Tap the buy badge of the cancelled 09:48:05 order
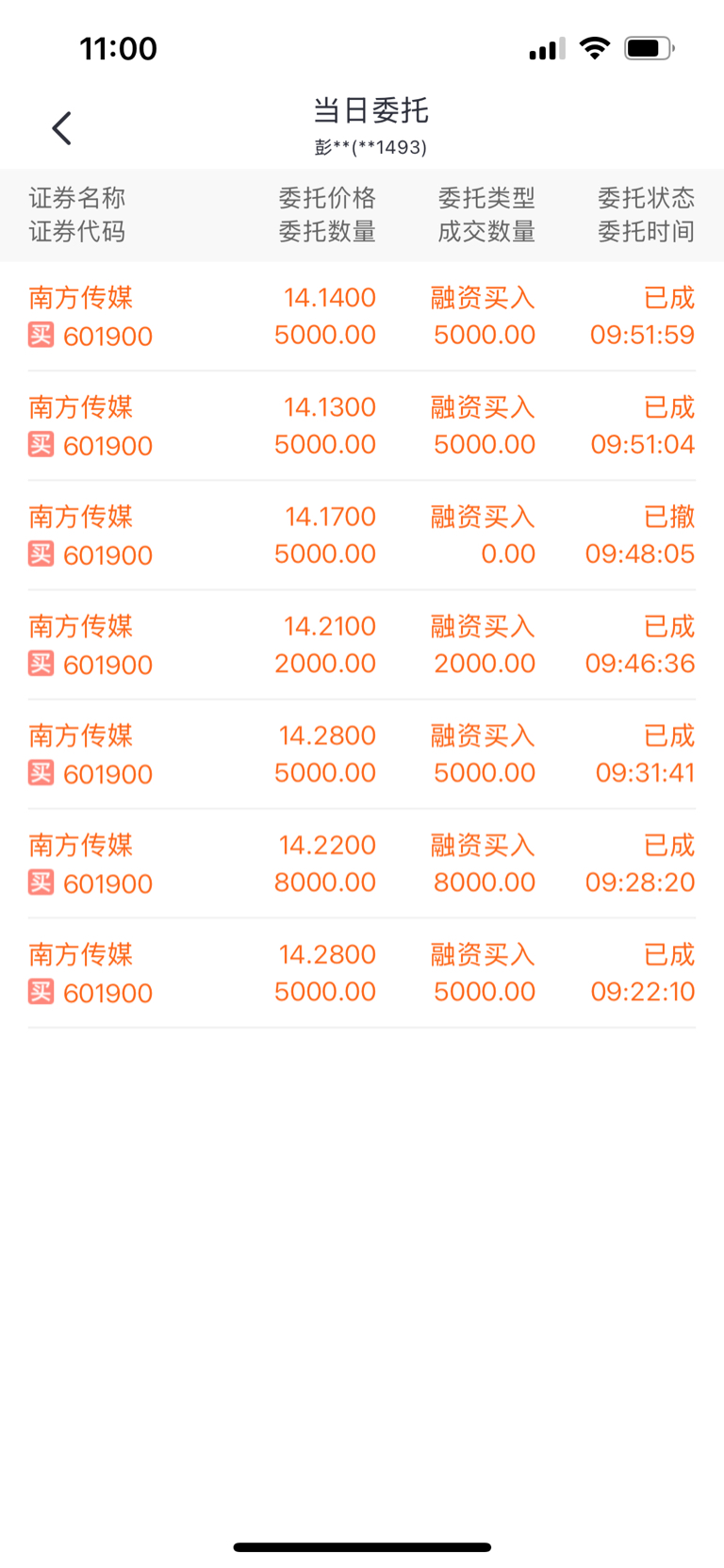The width and height of the screenshot is (724, 1568). click(41, 553)
